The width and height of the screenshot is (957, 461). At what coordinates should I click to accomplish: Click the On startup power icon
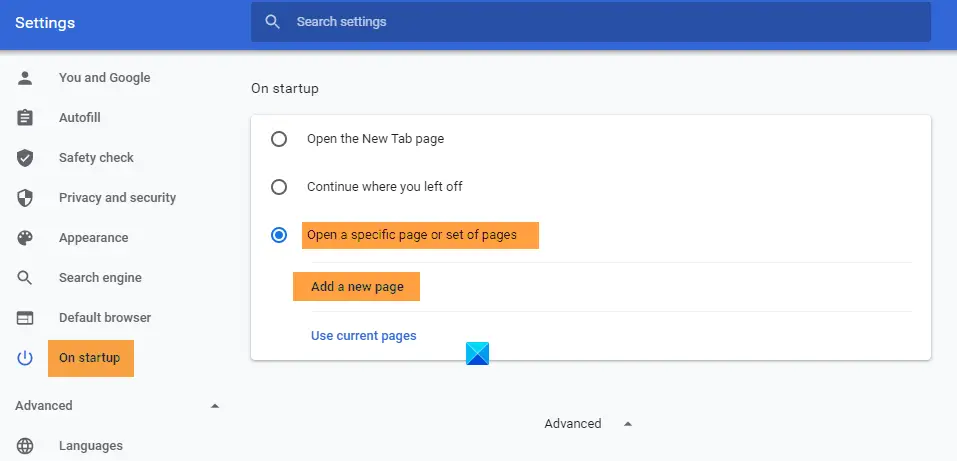(x=25, y=358)
